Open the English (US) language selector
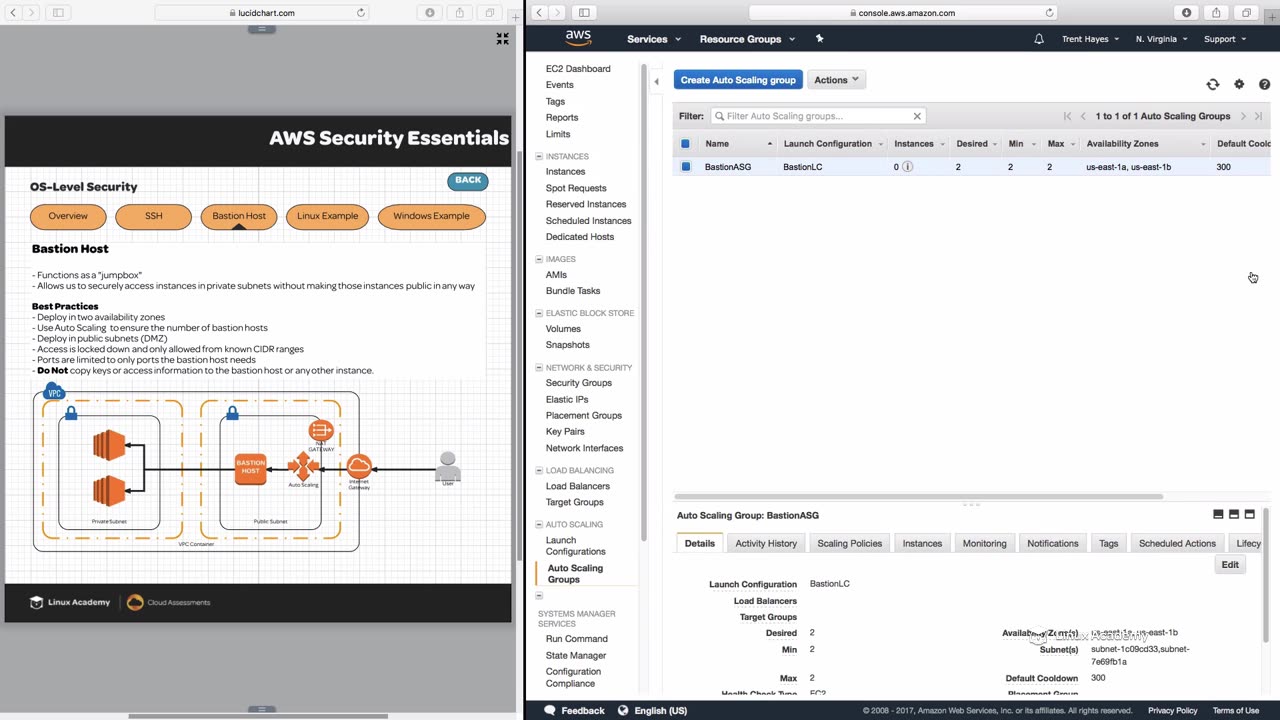The height and width of the screenshot is (720, 1280). 652,711
